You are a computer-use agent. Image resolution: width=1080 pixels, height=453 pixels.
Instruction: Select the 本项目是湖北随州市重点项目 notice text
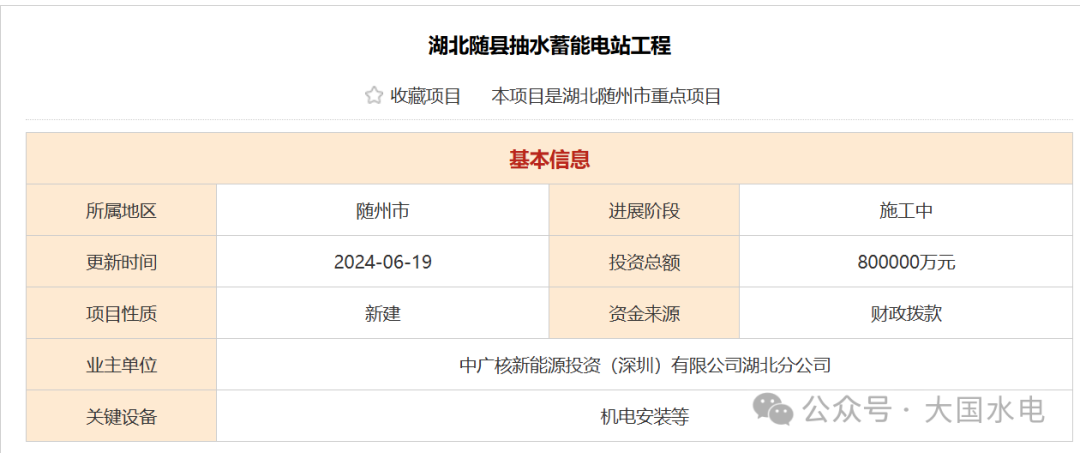coord(606,96)
